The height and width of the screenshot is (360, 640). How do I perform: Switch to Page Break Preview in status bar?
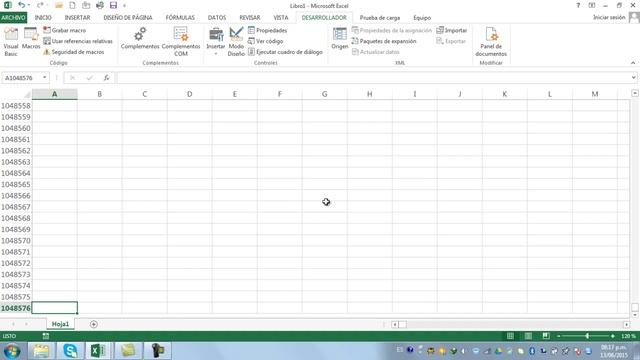tap(546, 336)
